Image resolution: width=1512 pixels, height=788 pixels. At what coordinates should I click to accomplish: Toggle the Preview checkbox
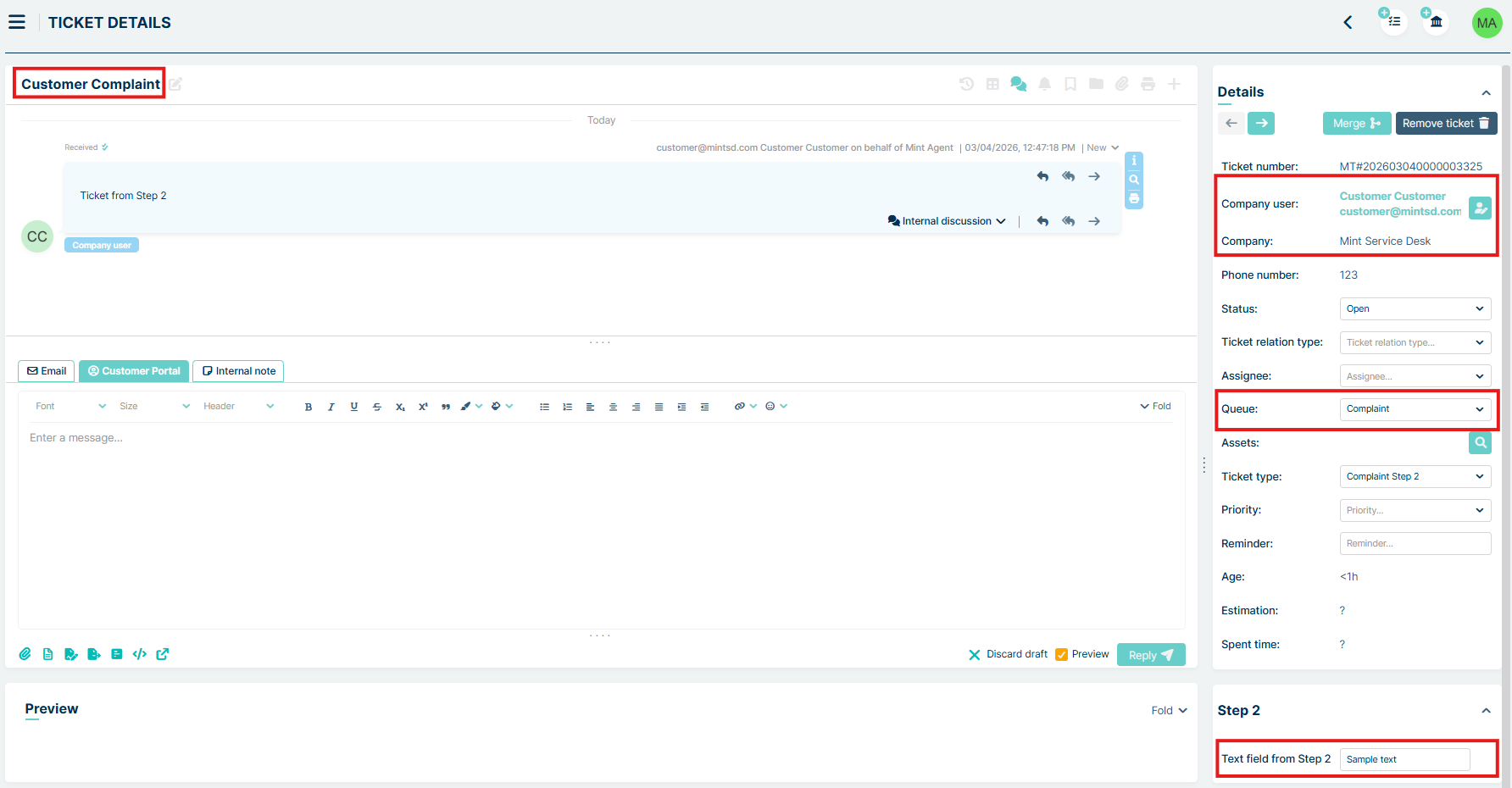point(1061,654)
